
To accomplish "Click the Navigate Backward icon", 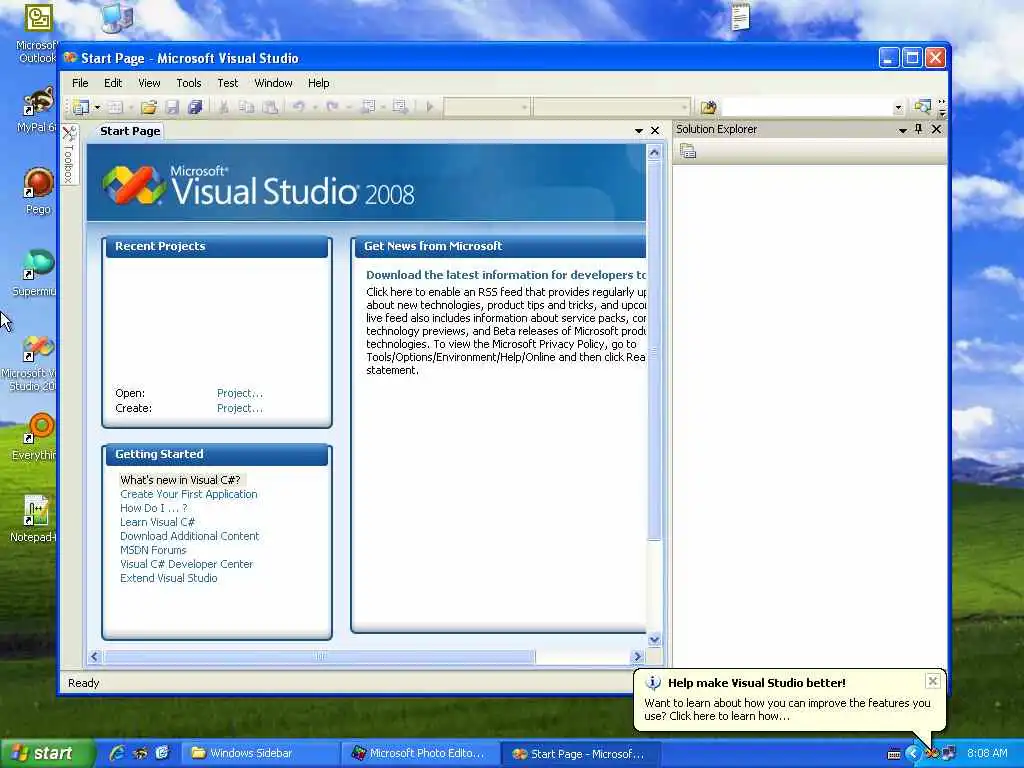I will pos(368,107).
